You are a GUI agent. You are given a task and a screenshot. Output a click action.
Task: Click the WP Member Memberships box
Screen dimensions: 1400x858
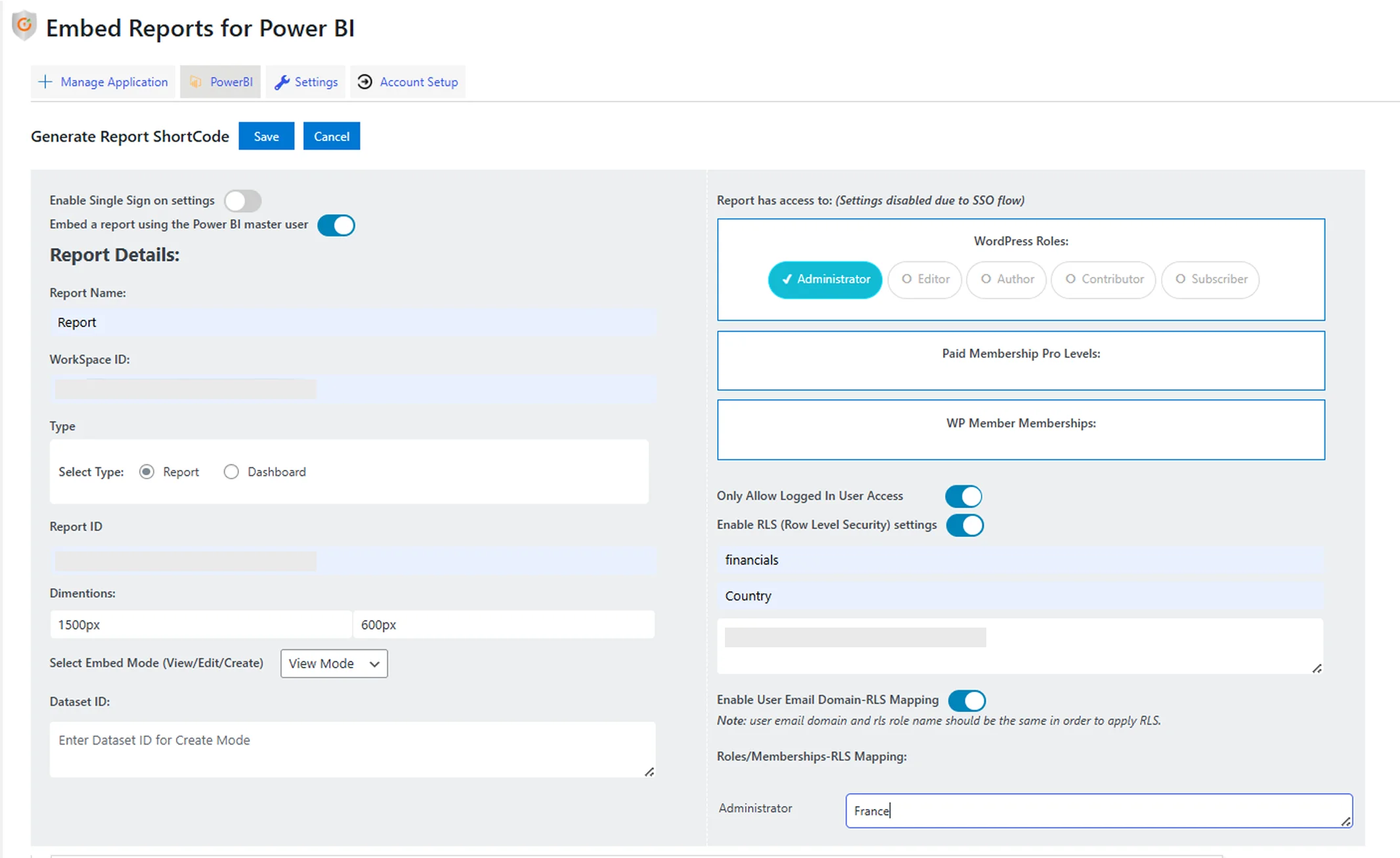(x=1020, y=430)
